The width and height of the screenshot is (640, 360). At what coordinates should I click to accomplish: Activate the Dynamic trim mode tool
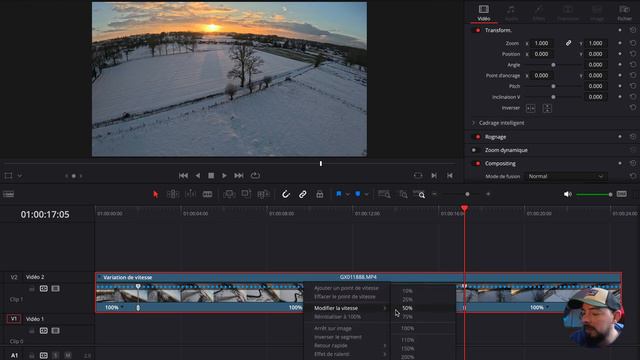tap(190, 194)
